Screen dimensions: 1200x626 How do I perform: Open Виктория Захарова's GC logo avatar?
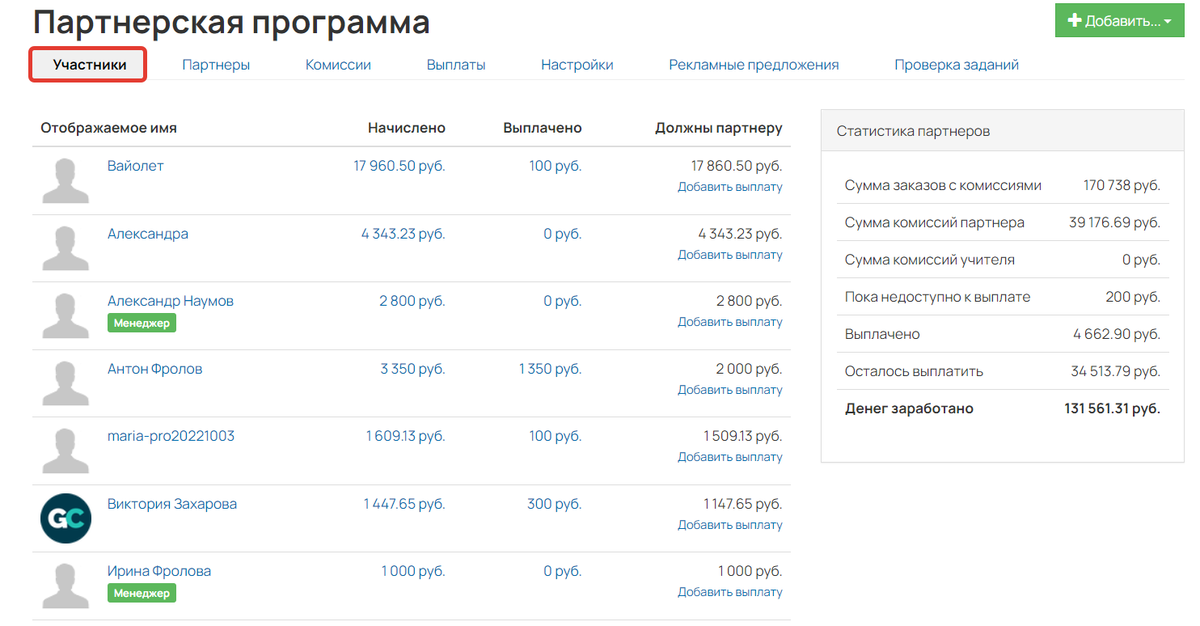66,518
